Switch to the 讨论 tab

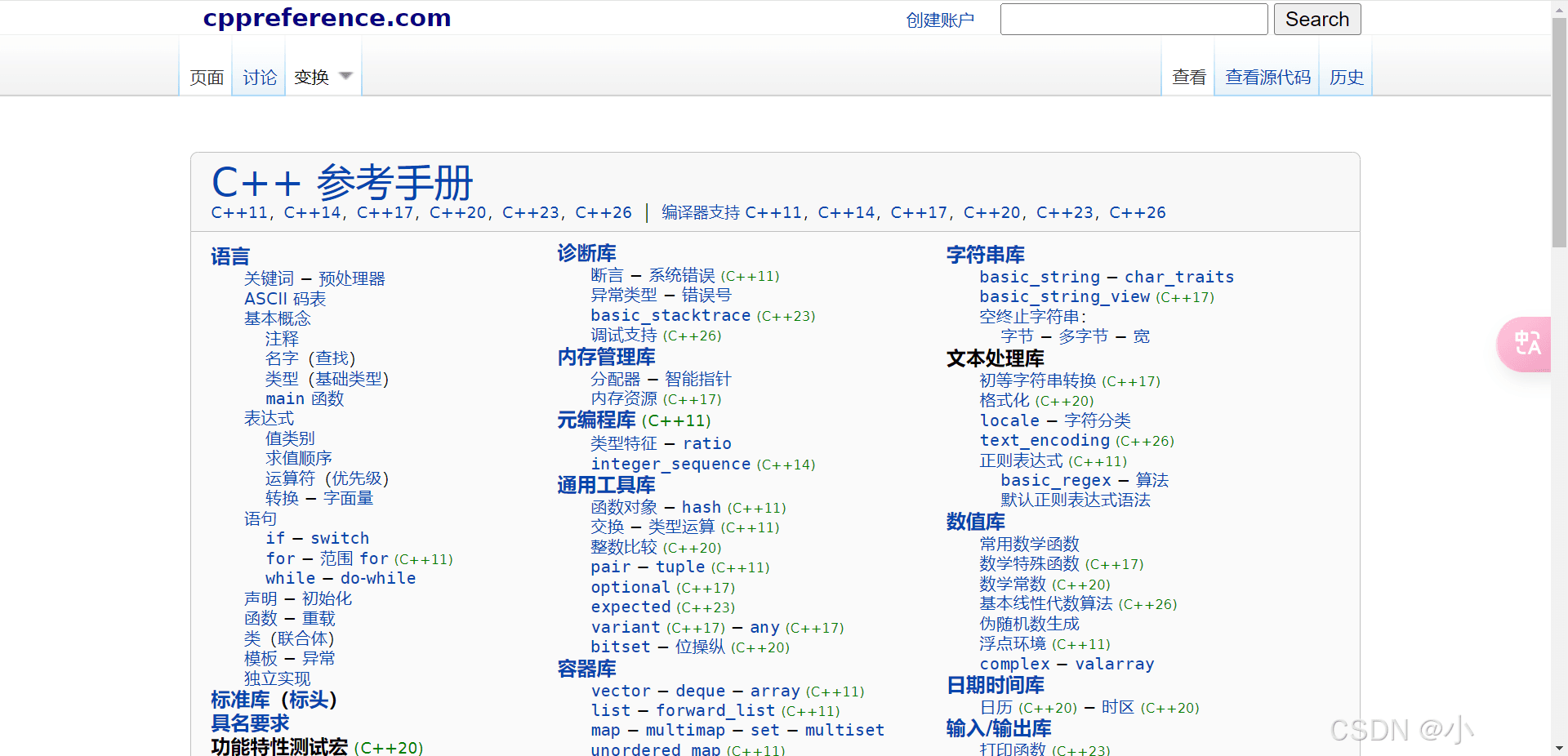pos(260,77)
